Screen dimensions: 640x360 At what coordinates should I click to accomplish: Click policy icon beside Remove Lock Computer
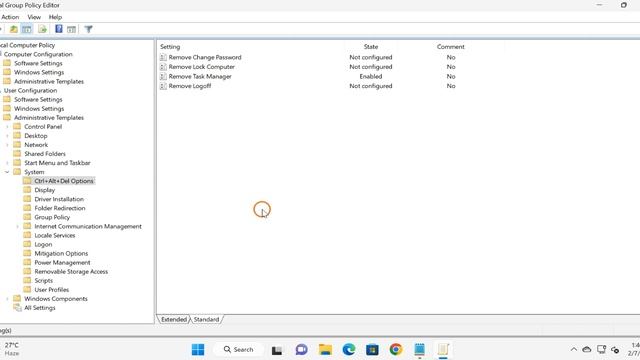(163, 67)
